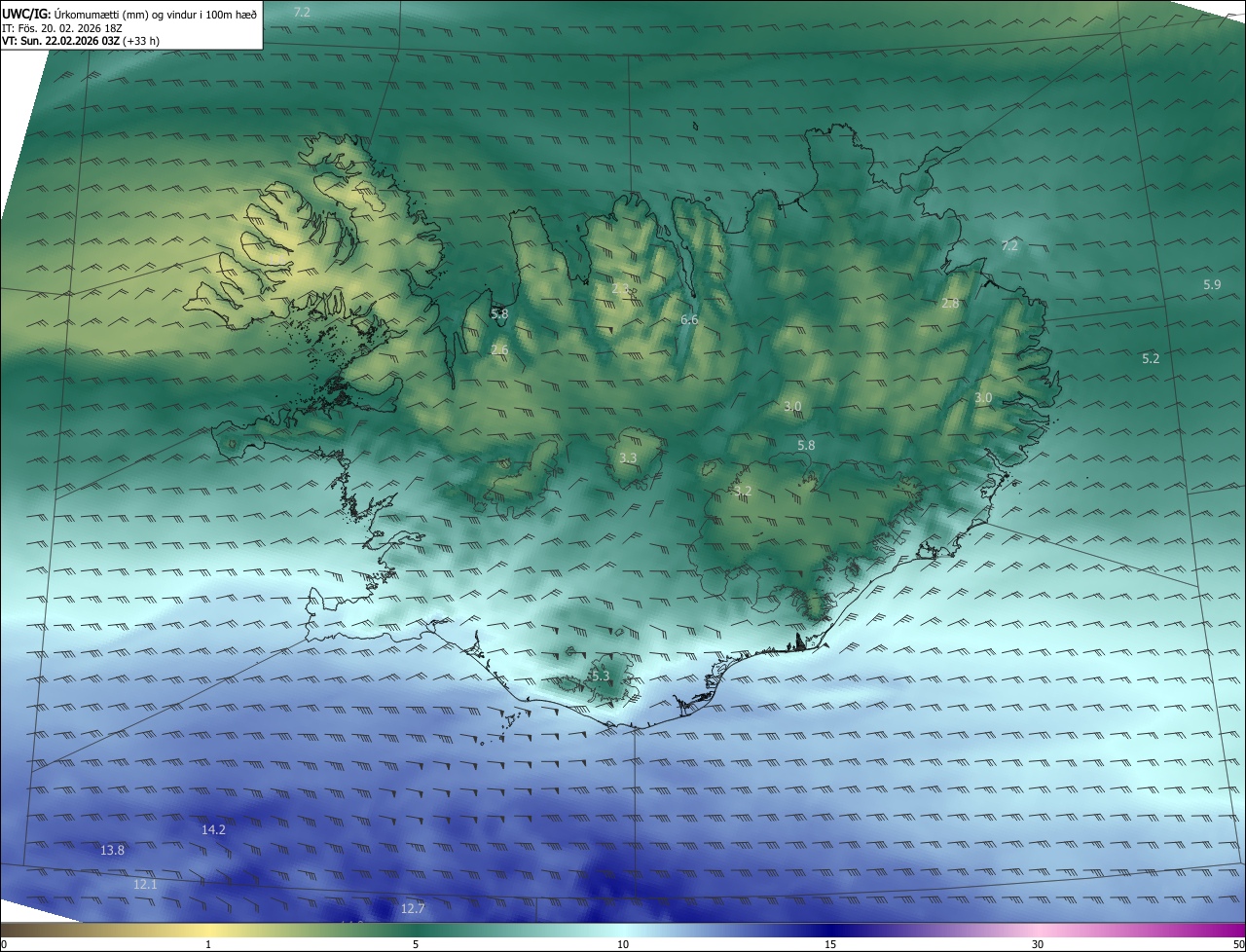Viewport: 1246px width, 952px height.
Task: Click the 7.2 value beside the title box
Action: pos(302,12)
